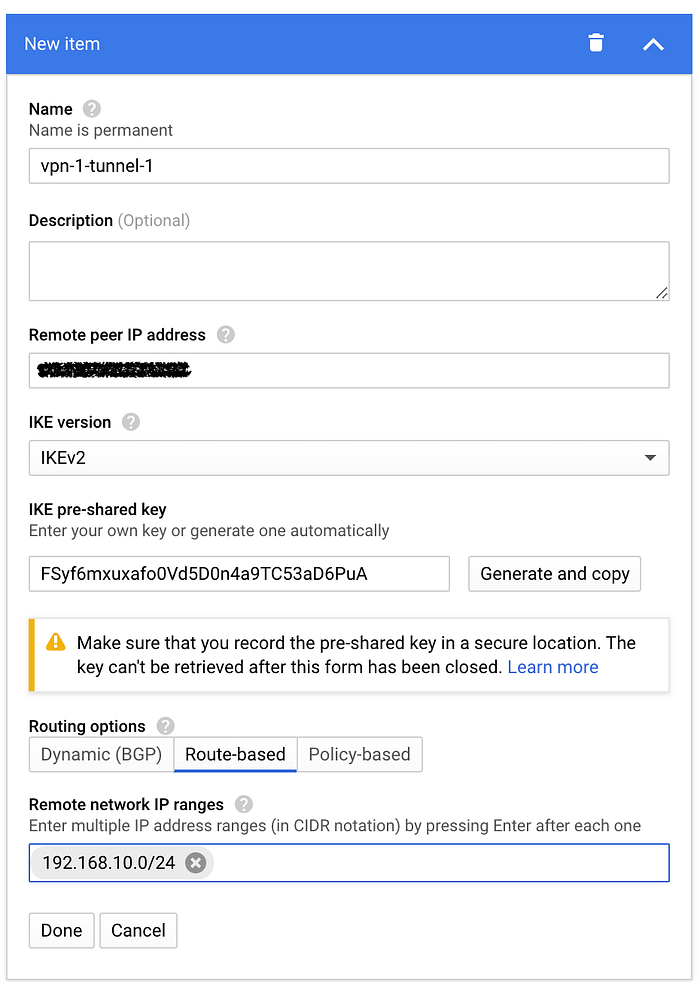Choose Policy-based routing option
This screenshot has width=700, height=982.
pos(359,755)
